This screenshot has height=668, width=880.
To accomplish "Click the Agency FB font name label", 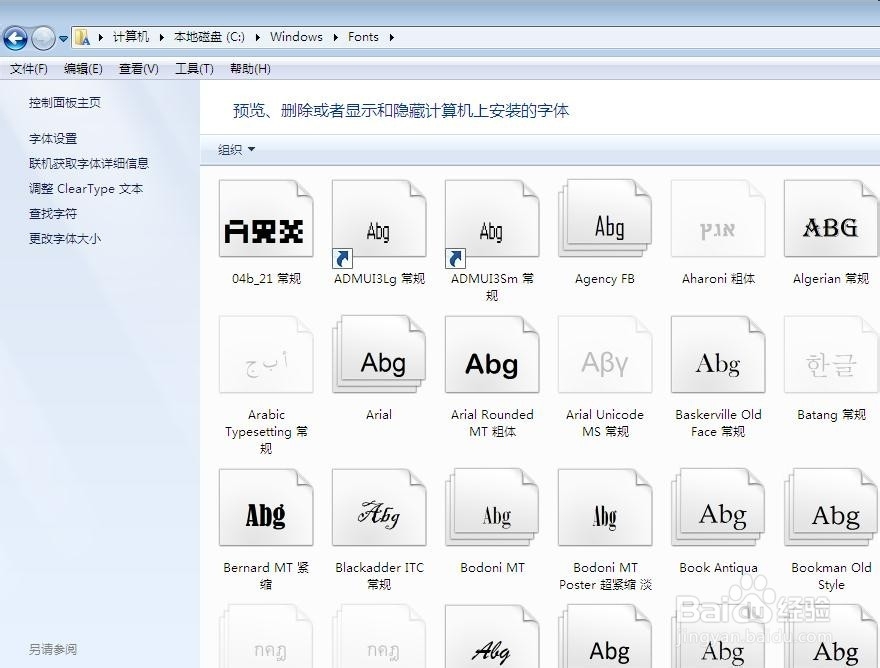I will click(605, 279).
